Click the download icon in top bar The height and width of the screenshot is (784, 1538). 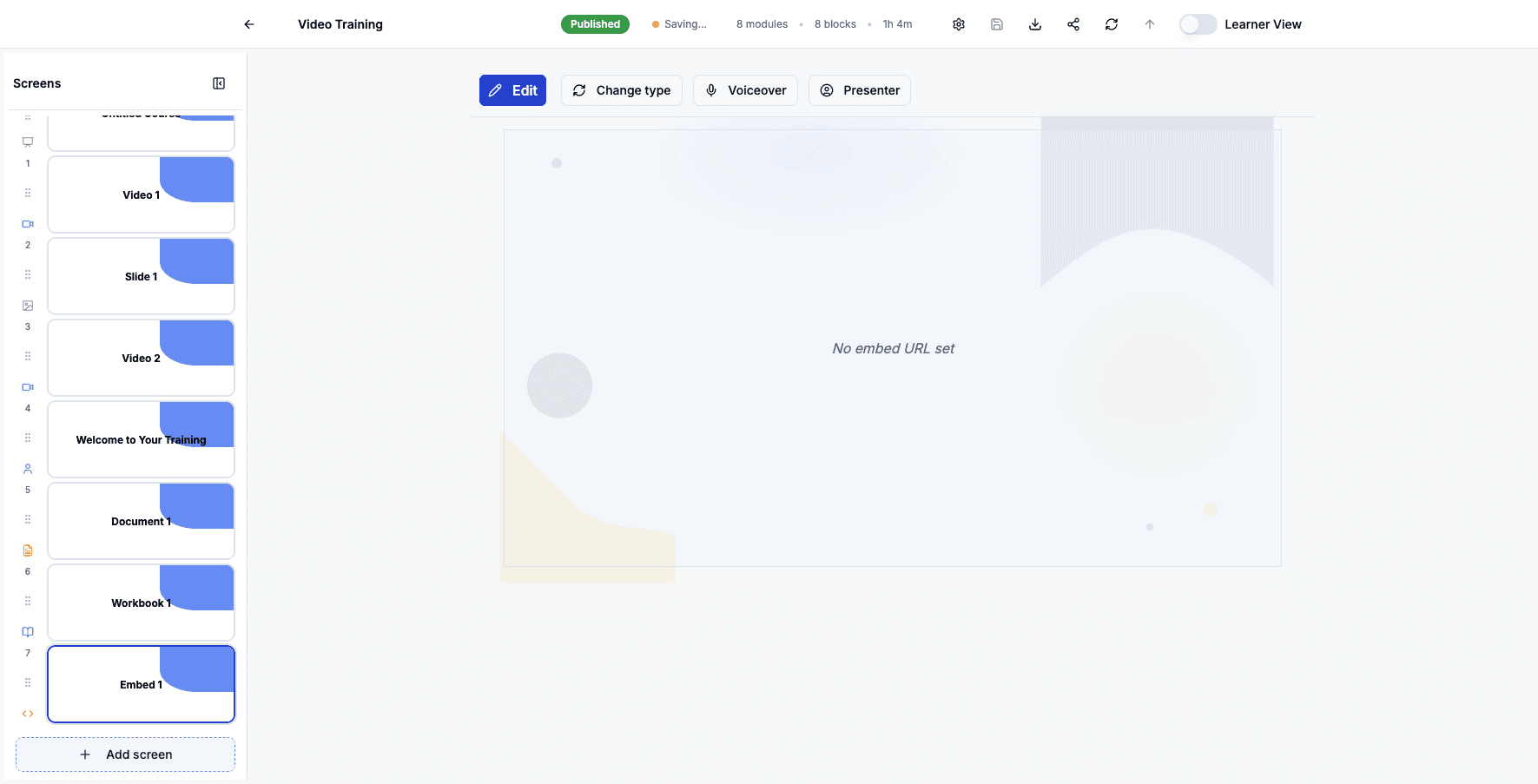click(x=1035, y=24)
